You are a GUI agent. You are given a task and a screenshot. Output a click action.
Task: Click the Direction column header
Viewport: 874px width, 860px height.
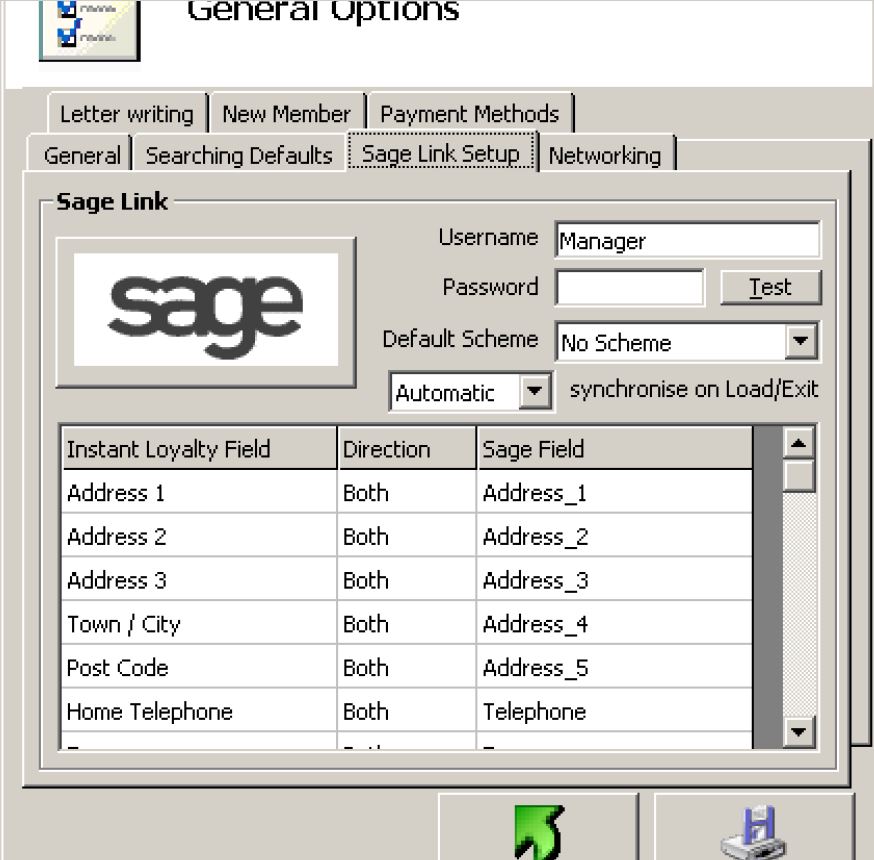click(407, 449)
